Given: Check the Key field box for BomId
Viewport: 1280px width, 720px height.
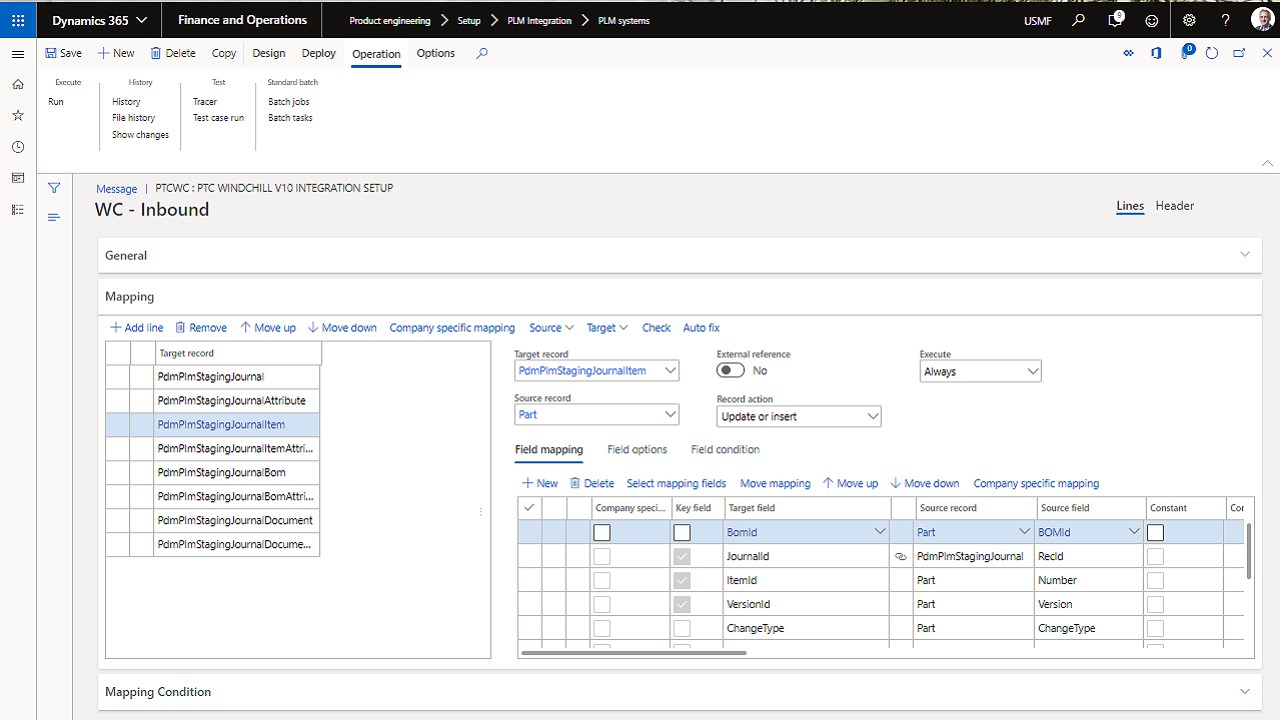Looking at the screenshot, I should (x=682, y=533).
